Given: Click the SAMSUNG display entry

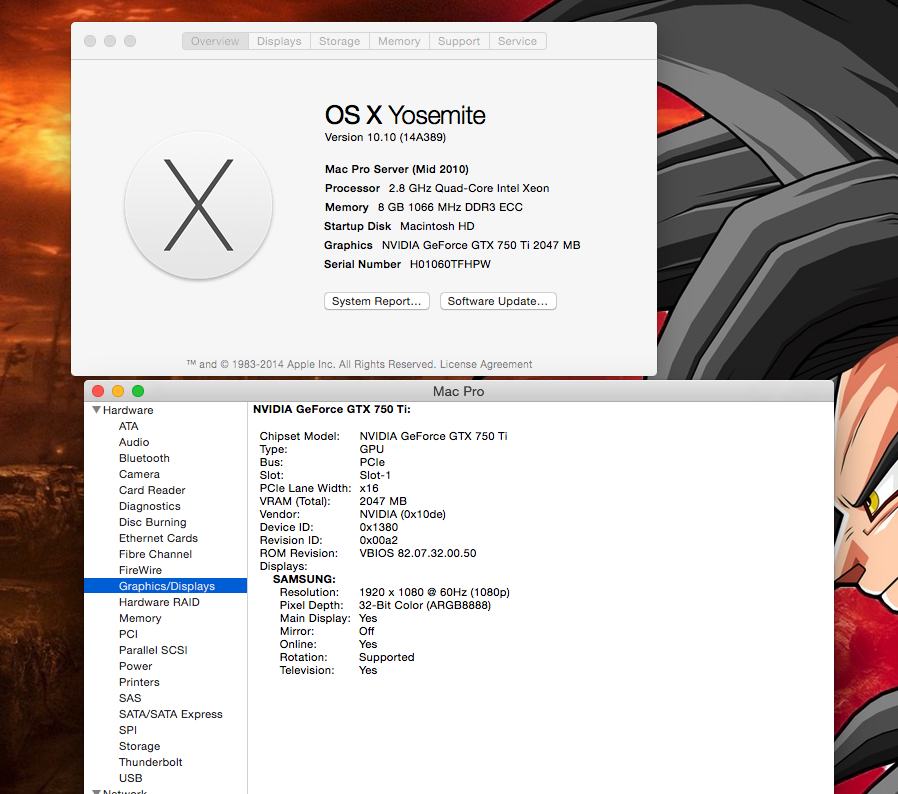Looking at the screenshot, I should tap(304, 579).
